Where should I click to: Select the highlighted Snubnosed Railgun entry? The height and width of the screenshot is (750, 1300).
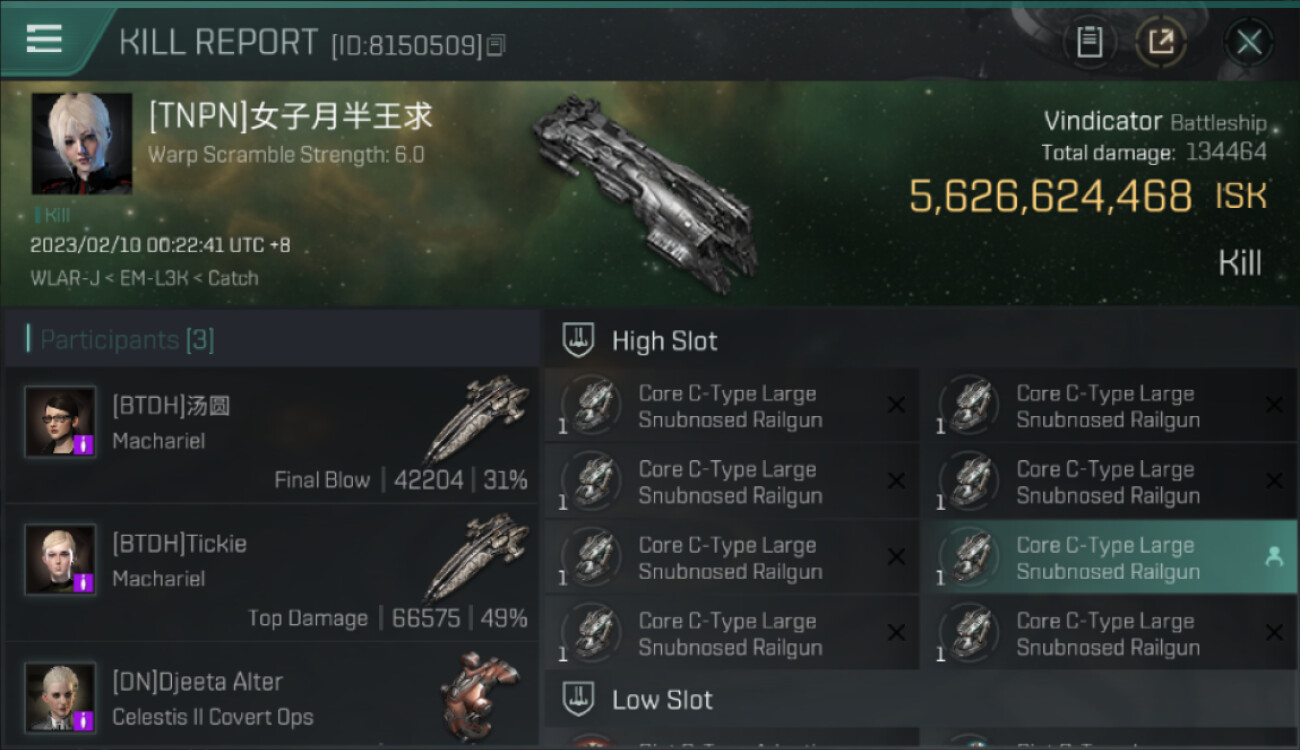pos(1109,558)
